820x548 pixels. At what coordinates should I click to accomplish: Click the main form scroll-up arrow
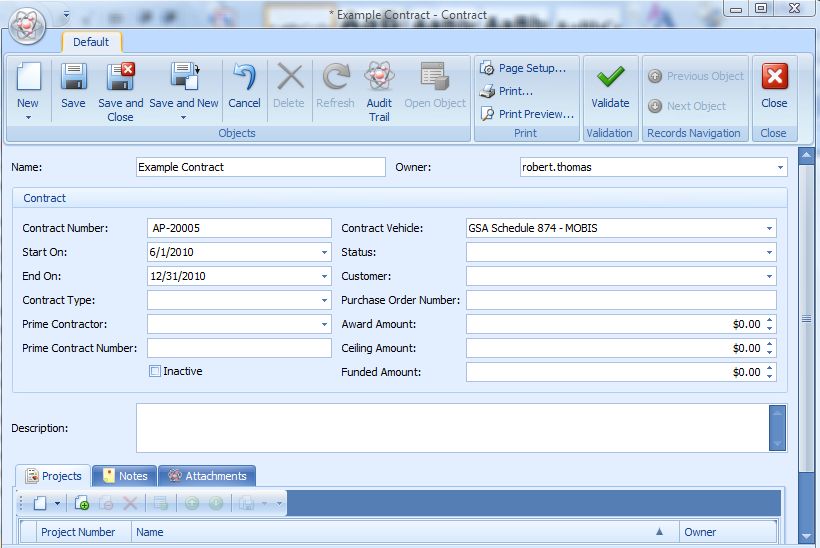[806, 155]
